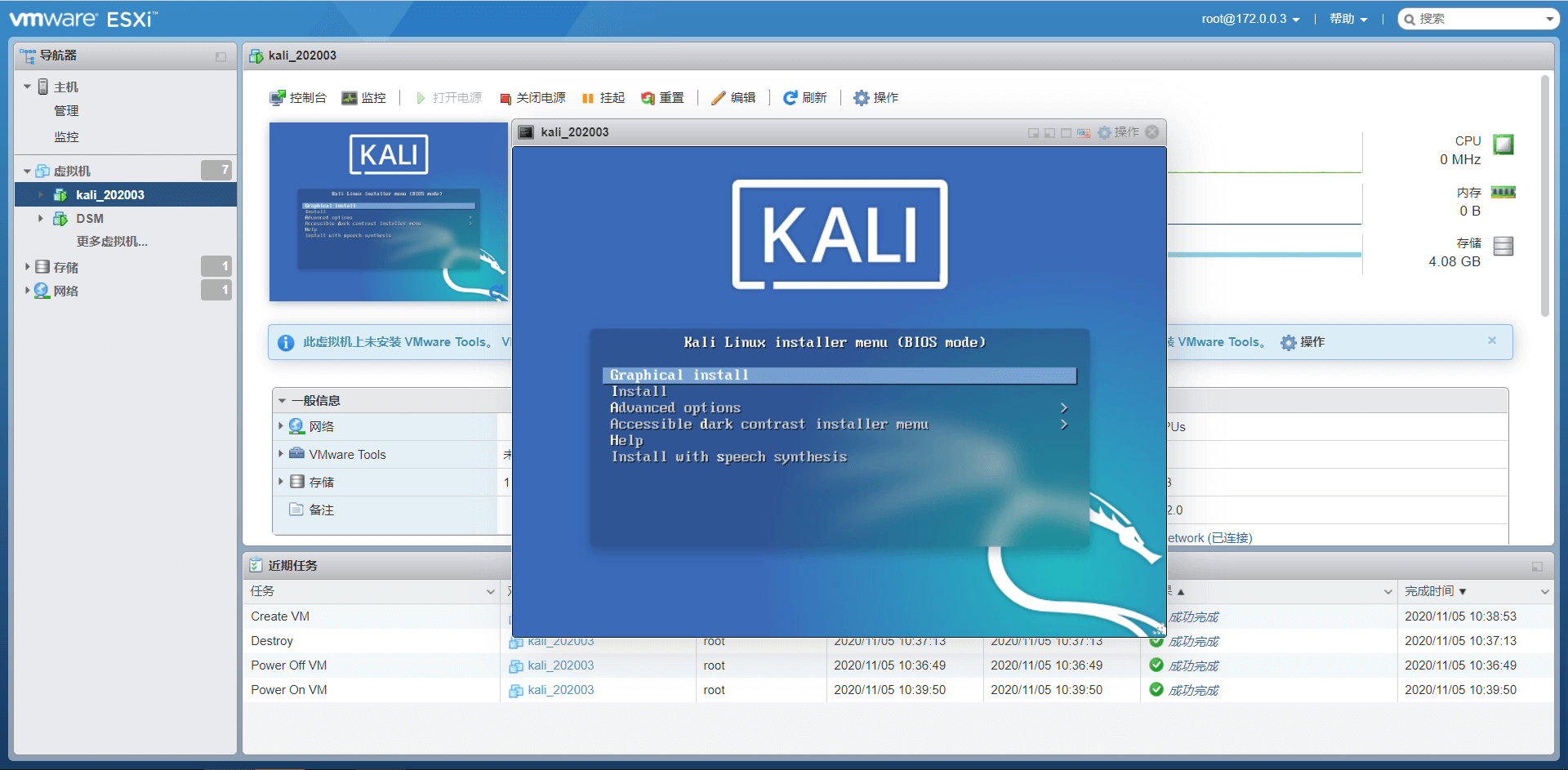Select Accessible dark contrast installer menu
Viewport: 1568px width, 770px height.
click(x=769, y=425)
